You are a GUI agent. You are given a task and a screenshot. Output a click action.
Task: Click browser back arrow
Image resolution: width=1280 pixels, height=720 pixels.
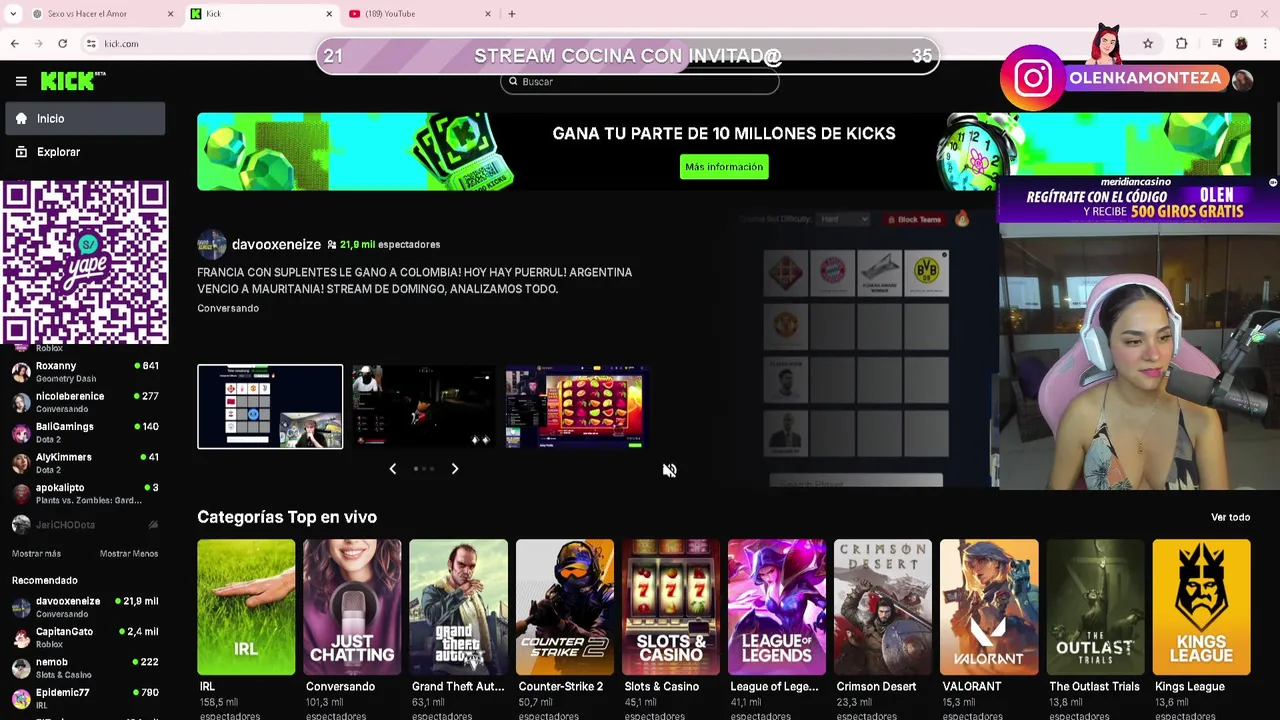coord(15,44)
